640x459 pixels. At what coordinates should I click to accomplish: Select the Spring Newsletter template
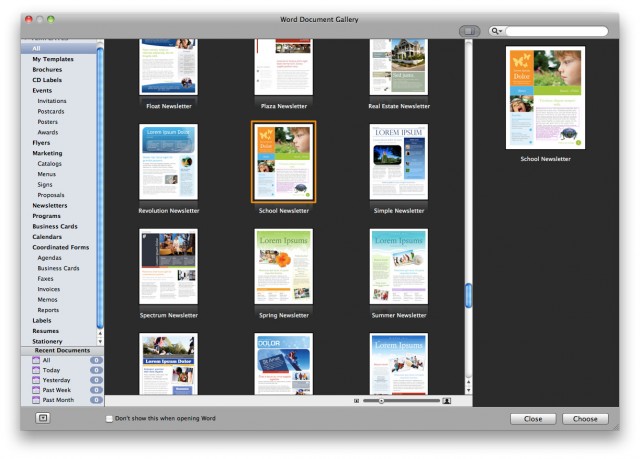click(x=284, y=266)
